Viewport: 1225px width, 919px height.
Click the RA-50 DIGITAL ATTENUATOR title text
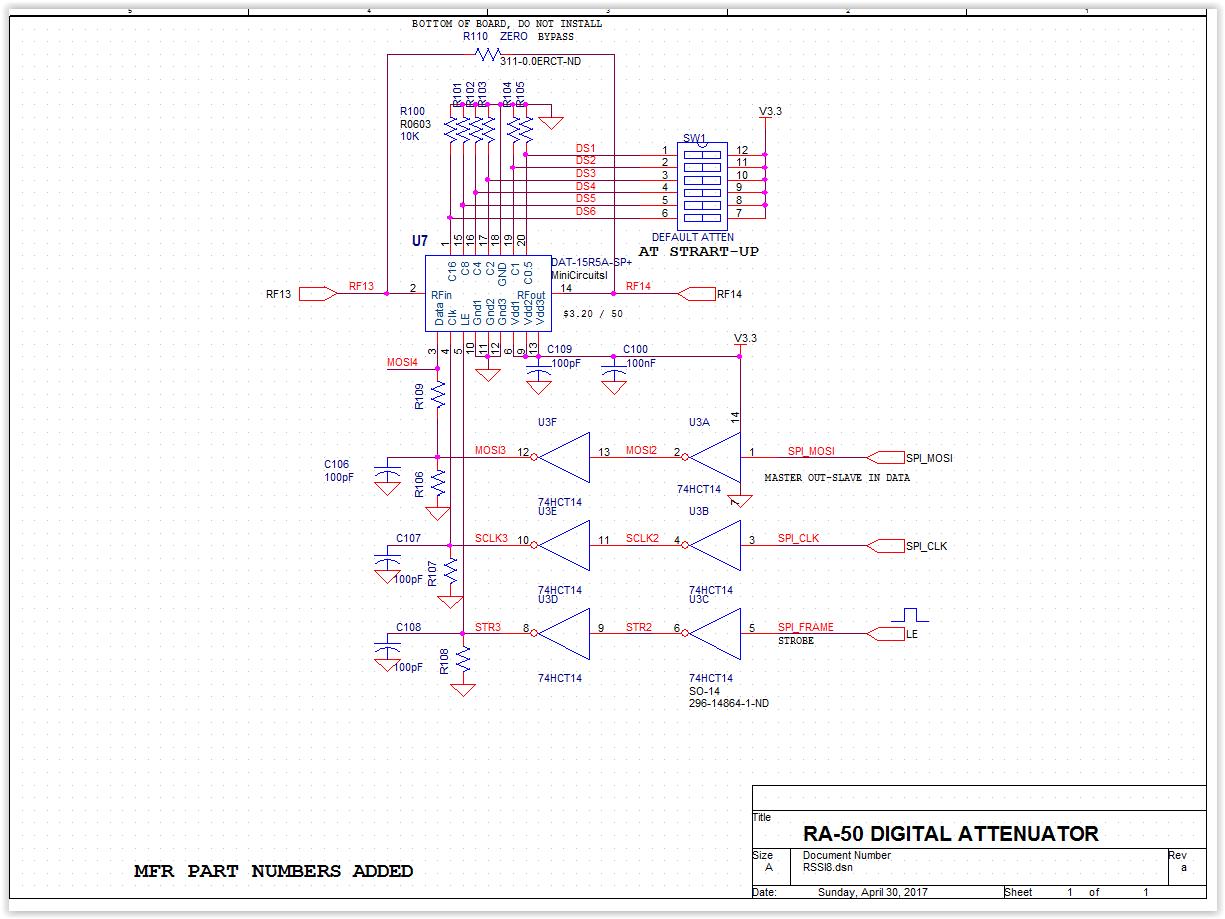pyautogui.click(x=951, y=834)
